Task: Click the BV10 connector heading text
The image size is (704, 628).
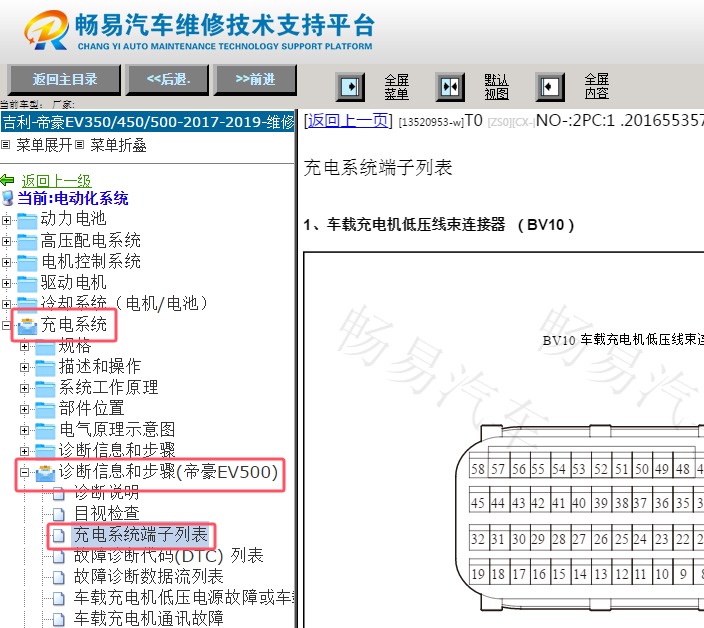Action: pyautogui.click(x=439, y=224)
